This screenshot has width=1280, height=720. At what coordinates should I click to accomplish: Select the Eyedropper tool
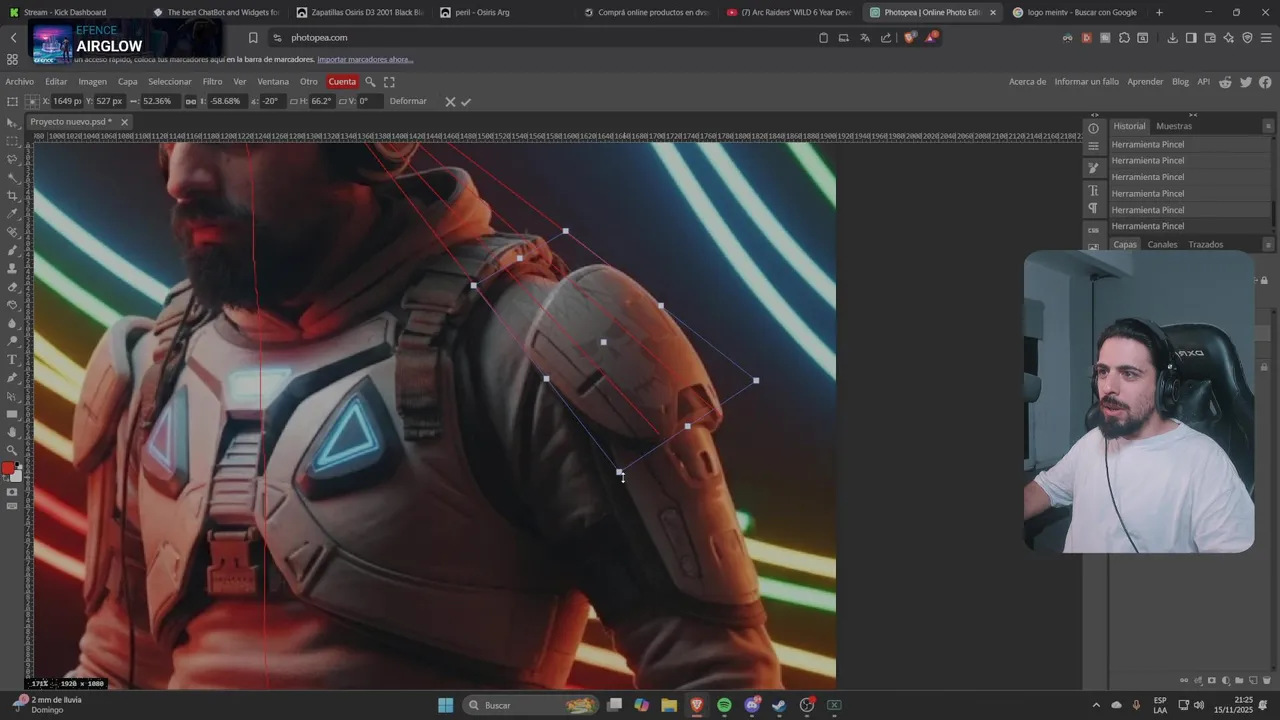pyautogui.click(x=12, y=213)
